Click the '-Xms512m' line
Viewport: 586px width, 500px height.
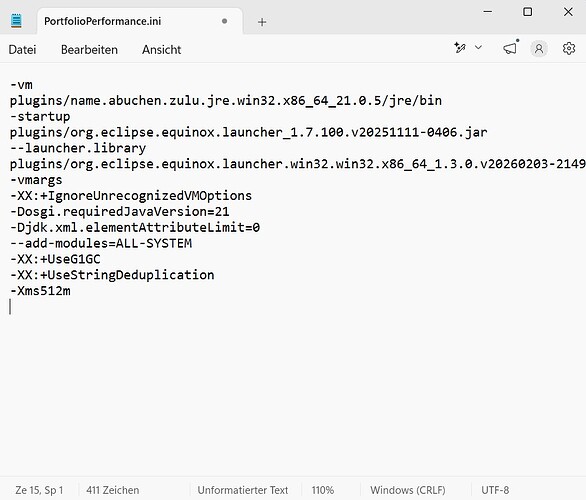(40, 291)
